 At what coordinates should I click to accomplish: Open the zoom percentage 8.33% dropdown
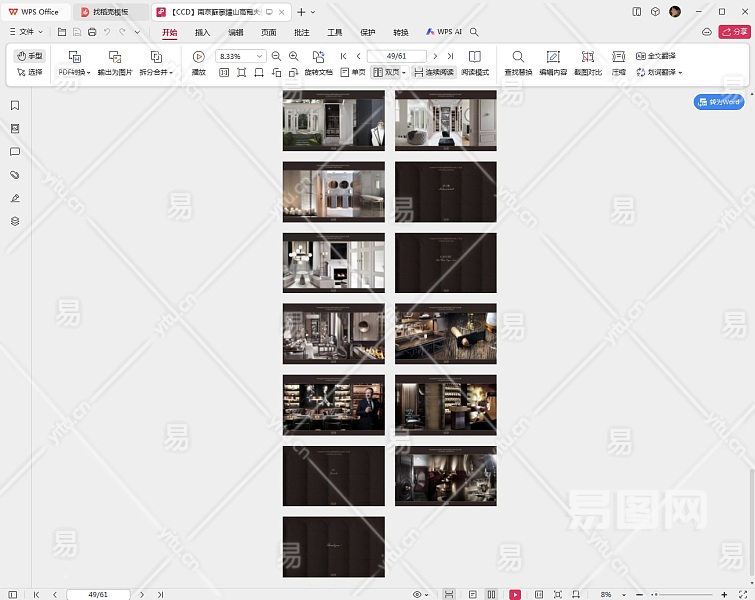click(x=260, y=57)
